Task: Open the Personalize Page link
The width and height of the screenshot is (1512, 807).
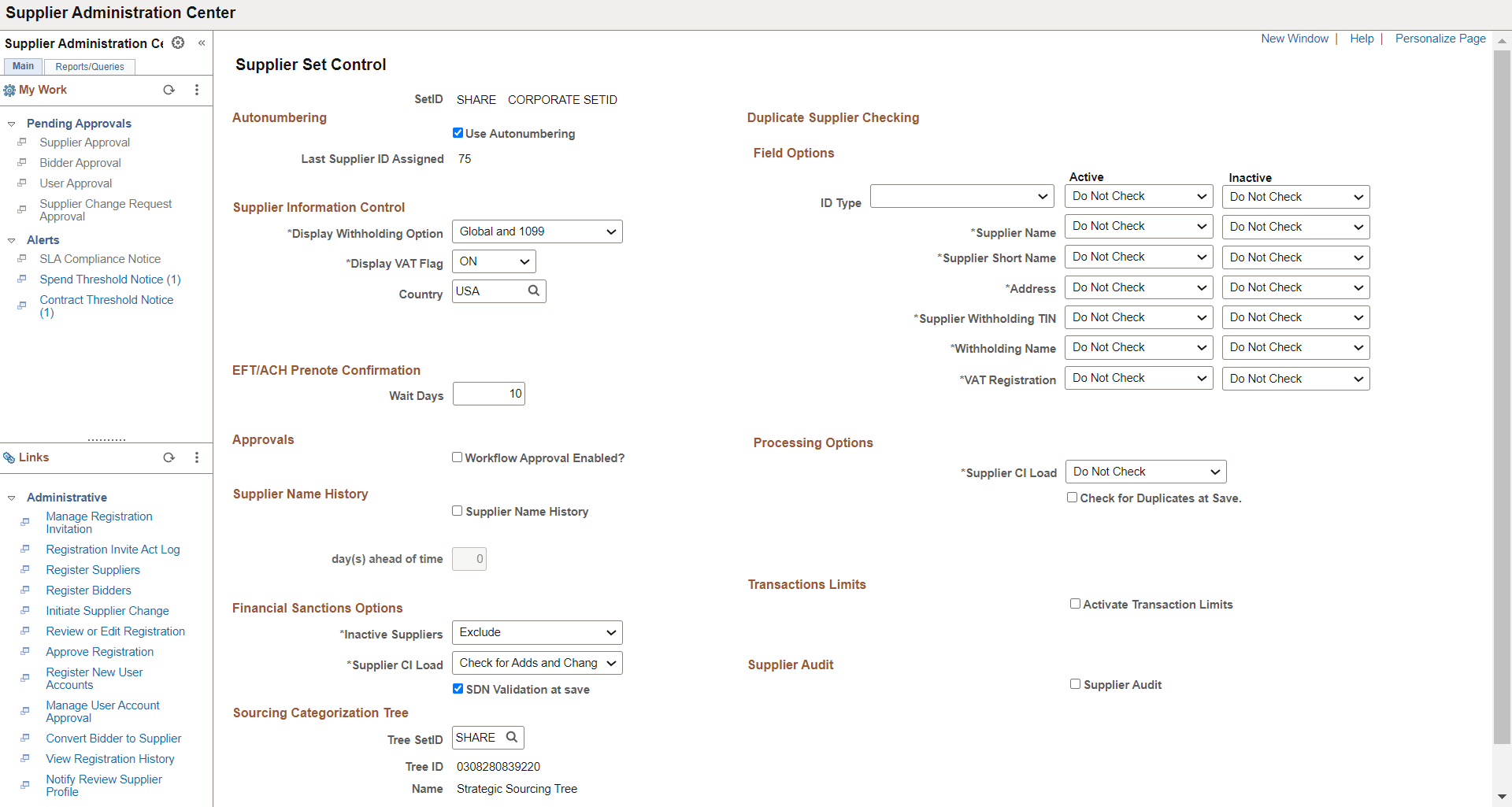Action: click(1440, 39)
